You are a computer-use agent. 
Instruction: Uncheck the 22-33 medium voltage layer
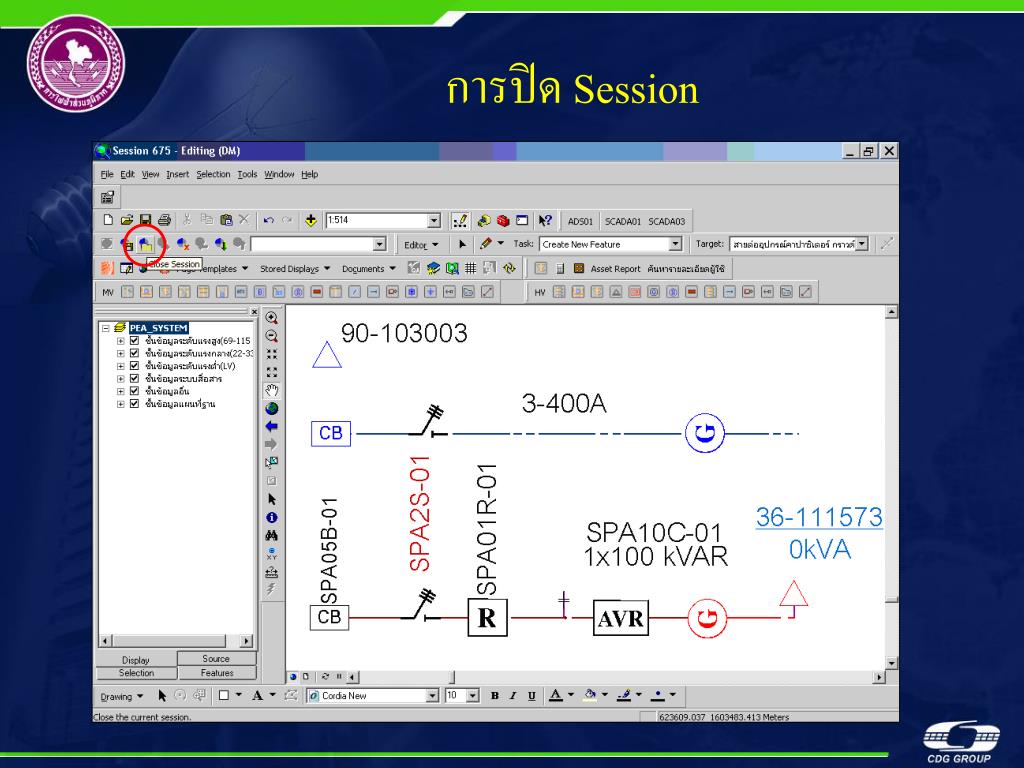135,353
